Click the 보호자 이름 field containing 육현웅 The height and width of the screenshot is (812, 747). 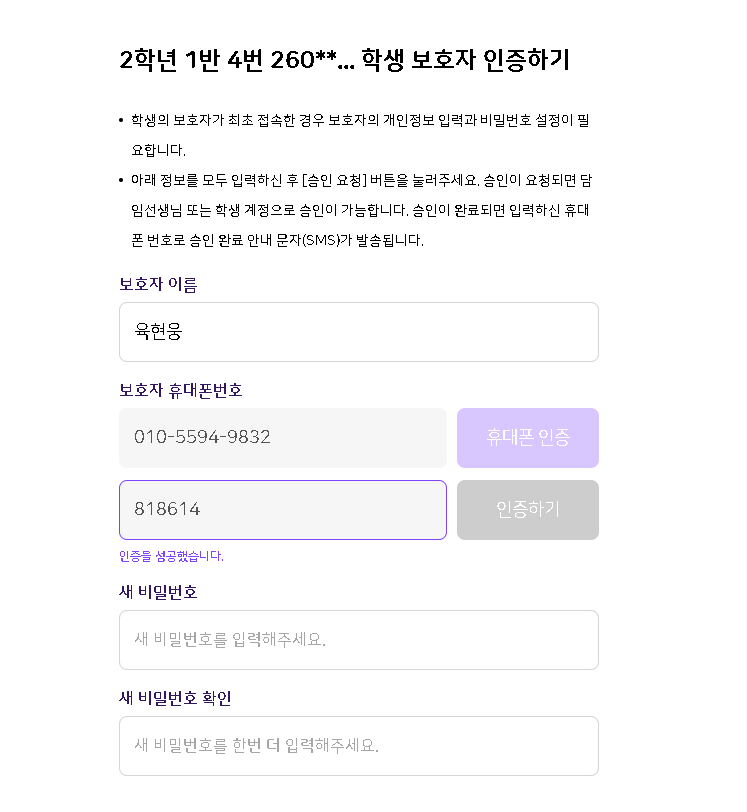pos(358,332)
